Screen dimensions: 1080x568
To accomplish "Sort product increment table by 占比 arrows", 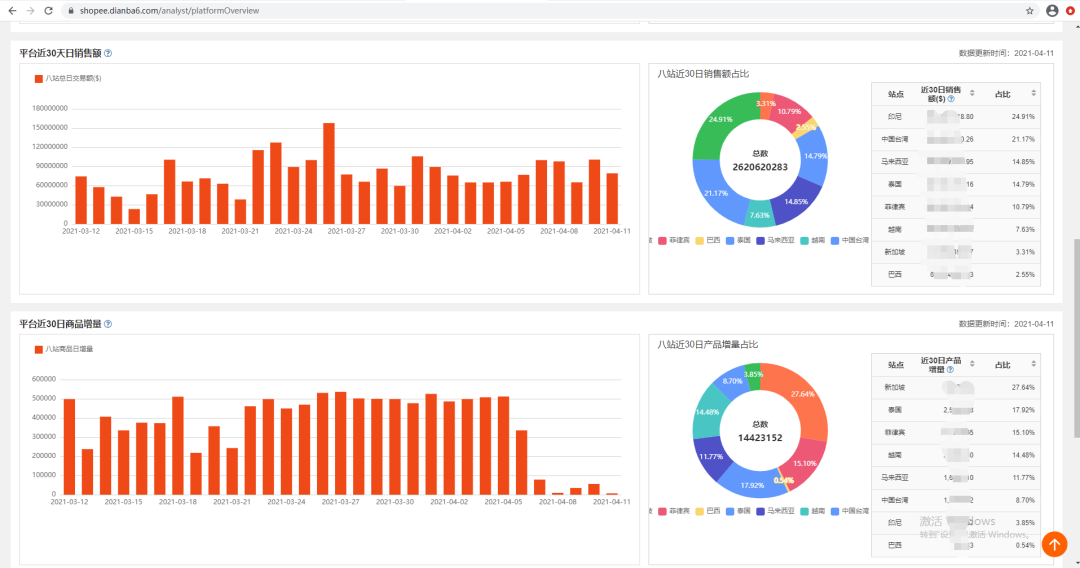I will point(1033,364).
